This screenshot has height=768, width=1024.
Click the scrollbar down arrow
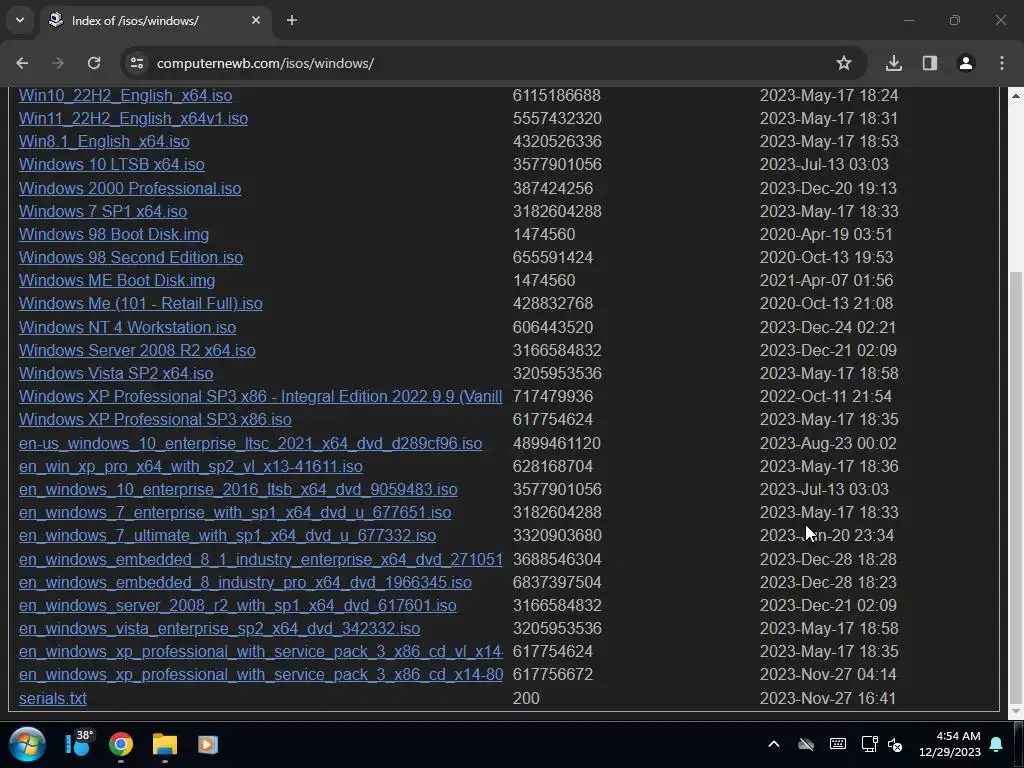[1016, 711]
